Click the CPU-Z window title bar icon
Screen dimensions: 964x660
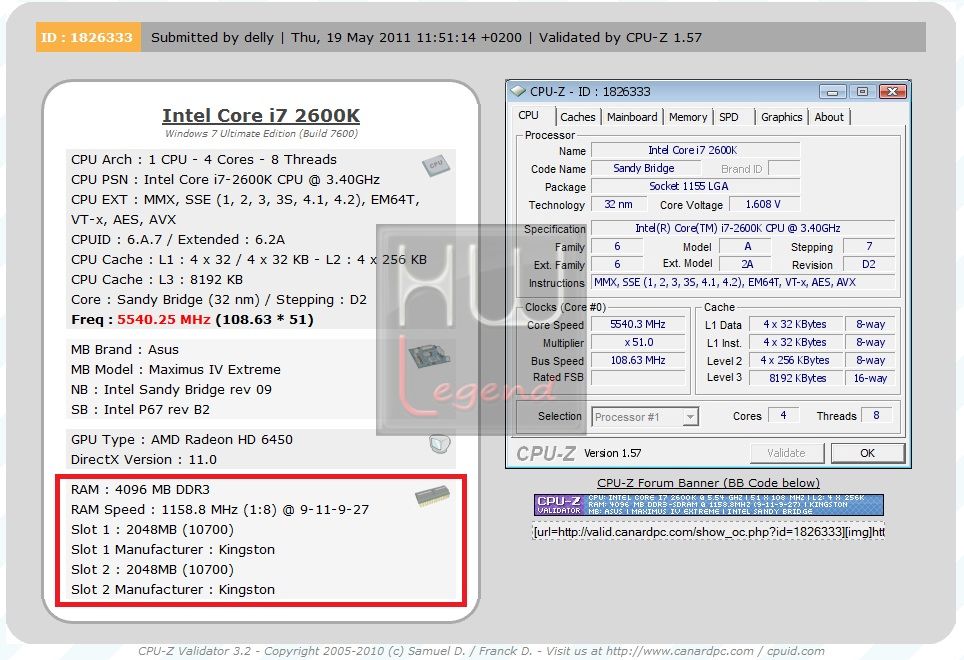[x=518, y=92]
